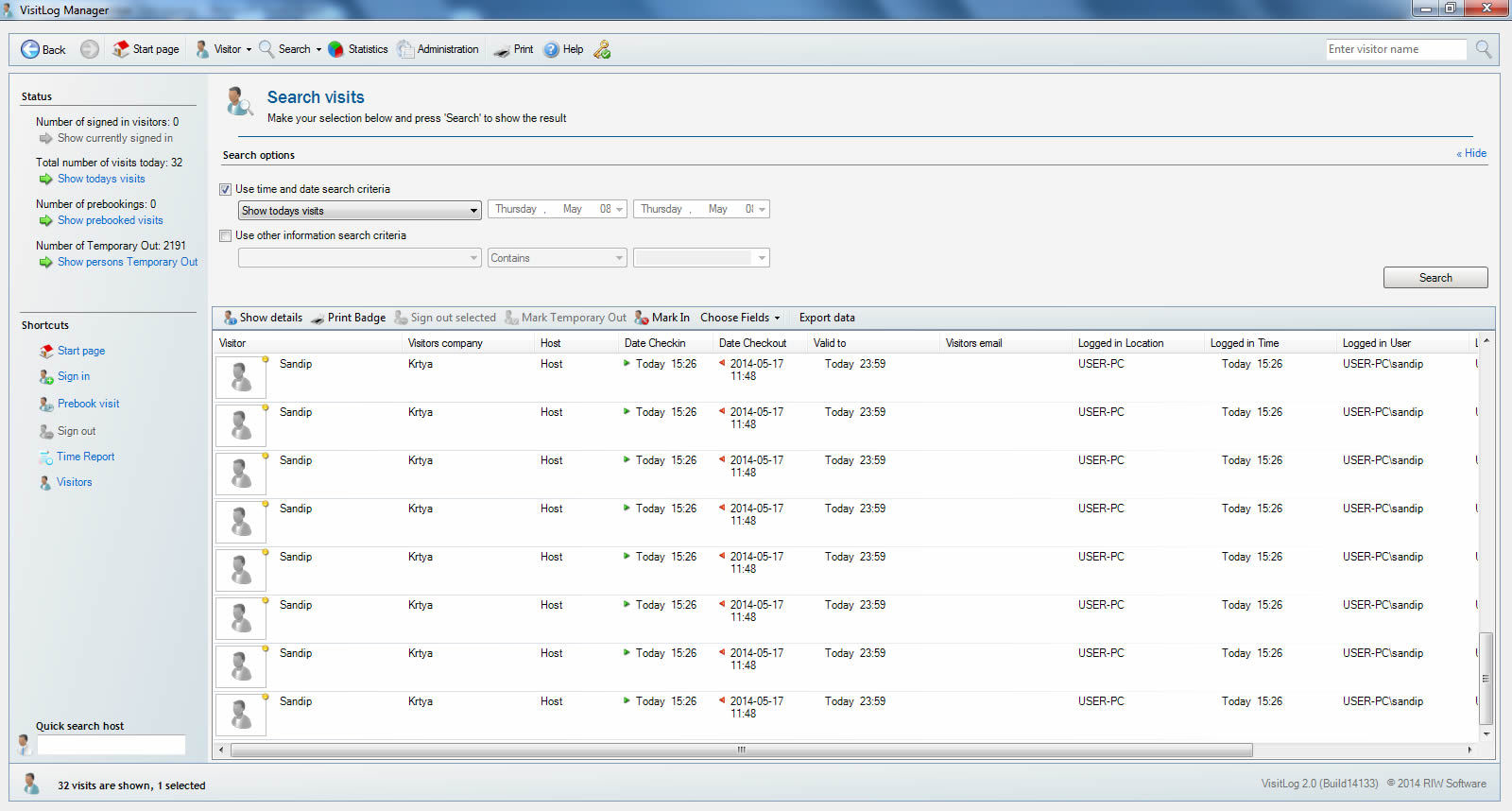This screenshot has width=1512, height=811.
Task: Click the Mark In icon
Action: [x=643, y=318]
